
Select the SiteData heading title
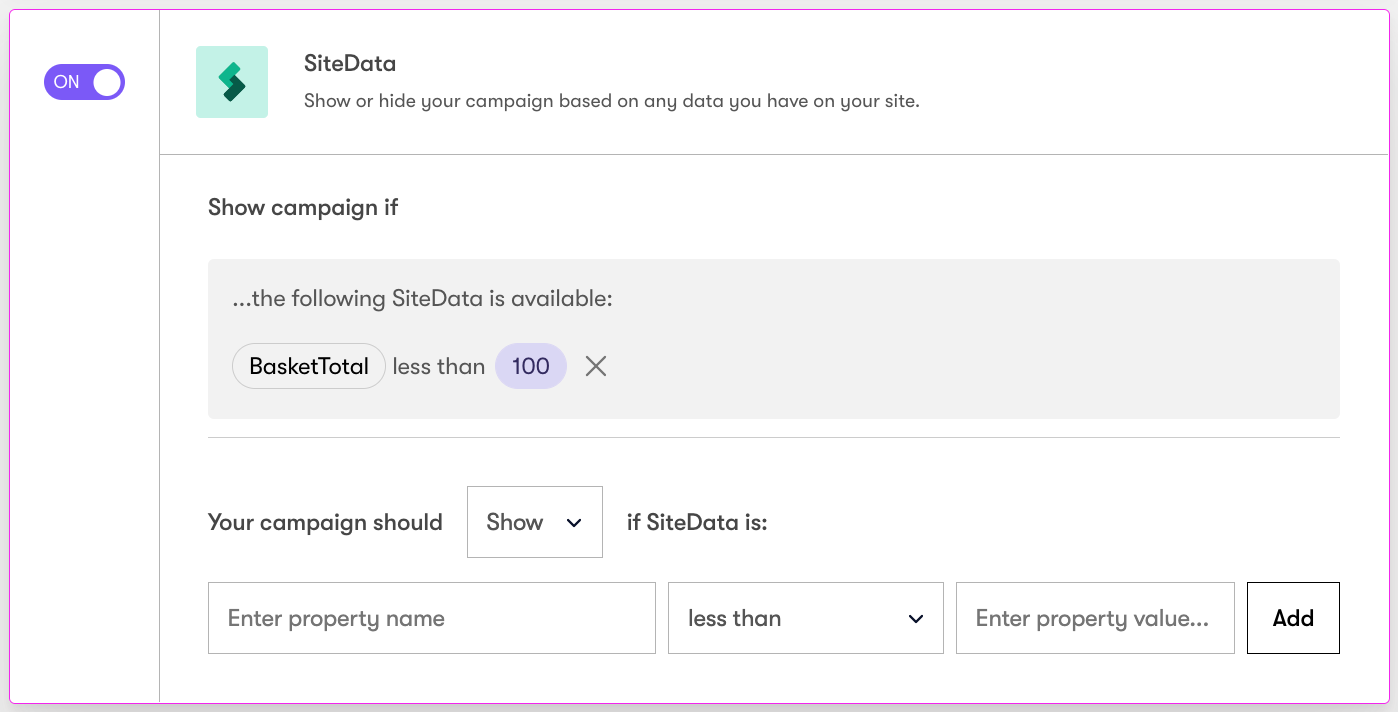(350, 63)
